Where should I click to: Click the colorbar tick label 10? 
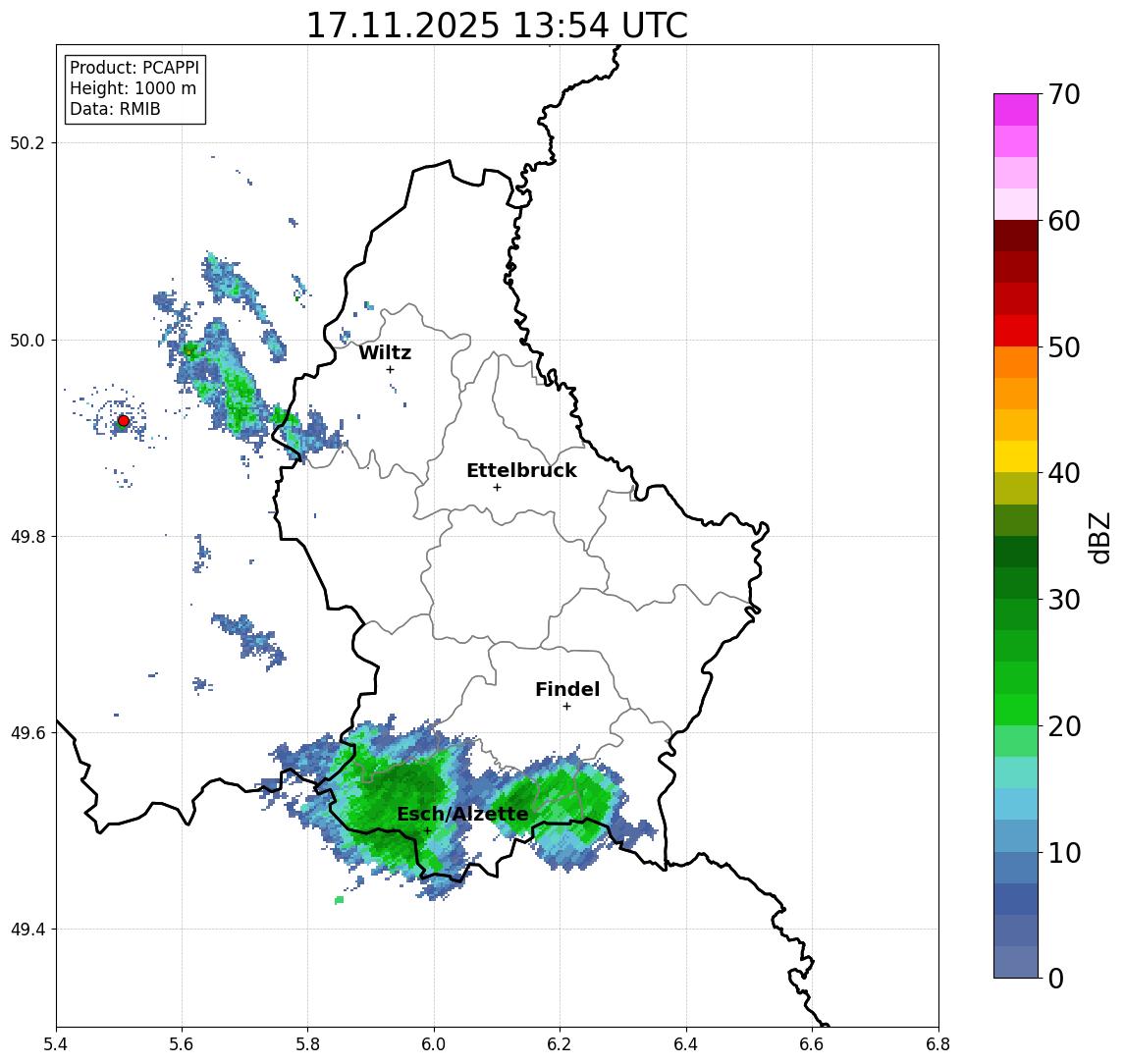coord(1064,852)
